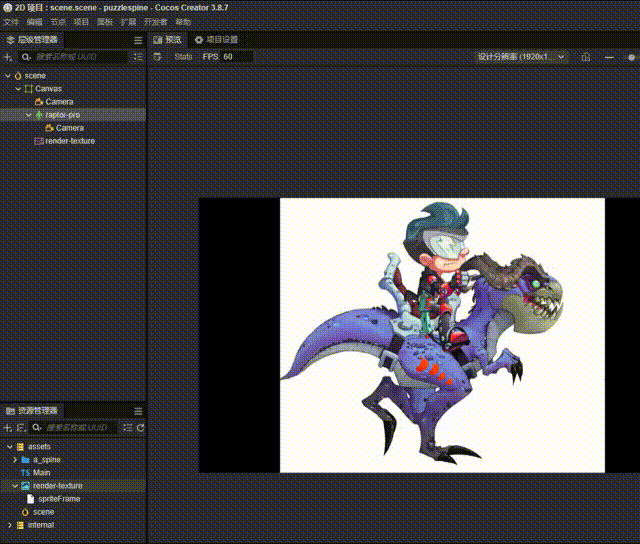Switch to the 层级管理器 panel tab
The image size is (640, 544).
pyautogui.click(x=32, y=40)
